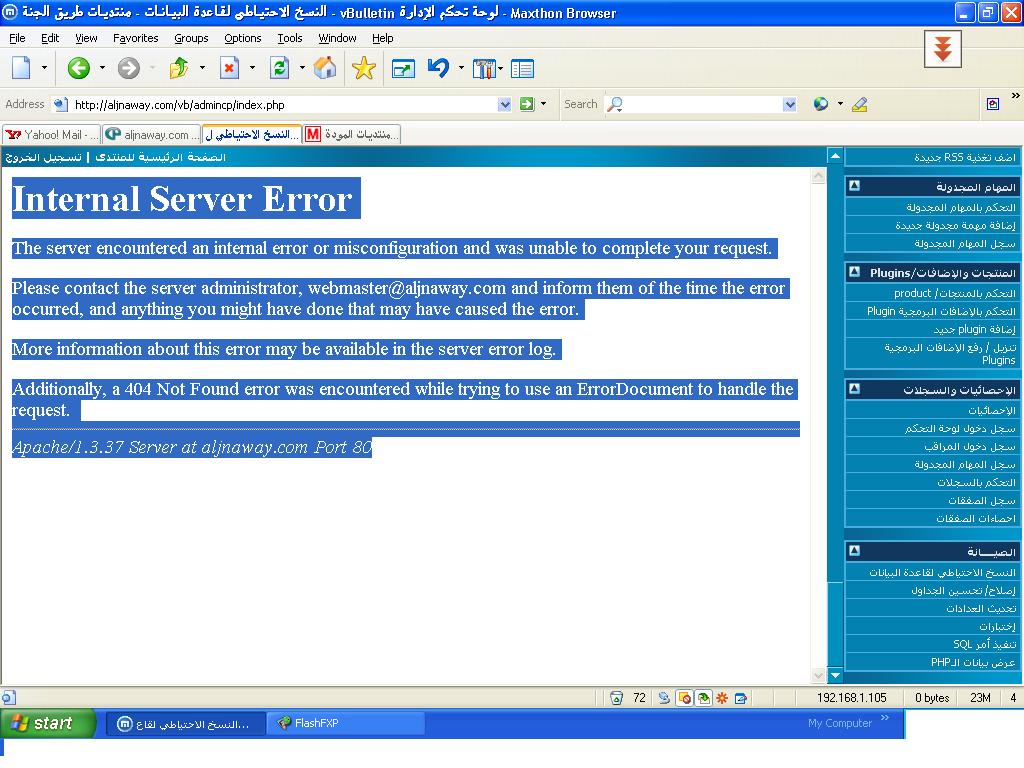
Task: Open the Favorites menu
Action: coord(135,38)
